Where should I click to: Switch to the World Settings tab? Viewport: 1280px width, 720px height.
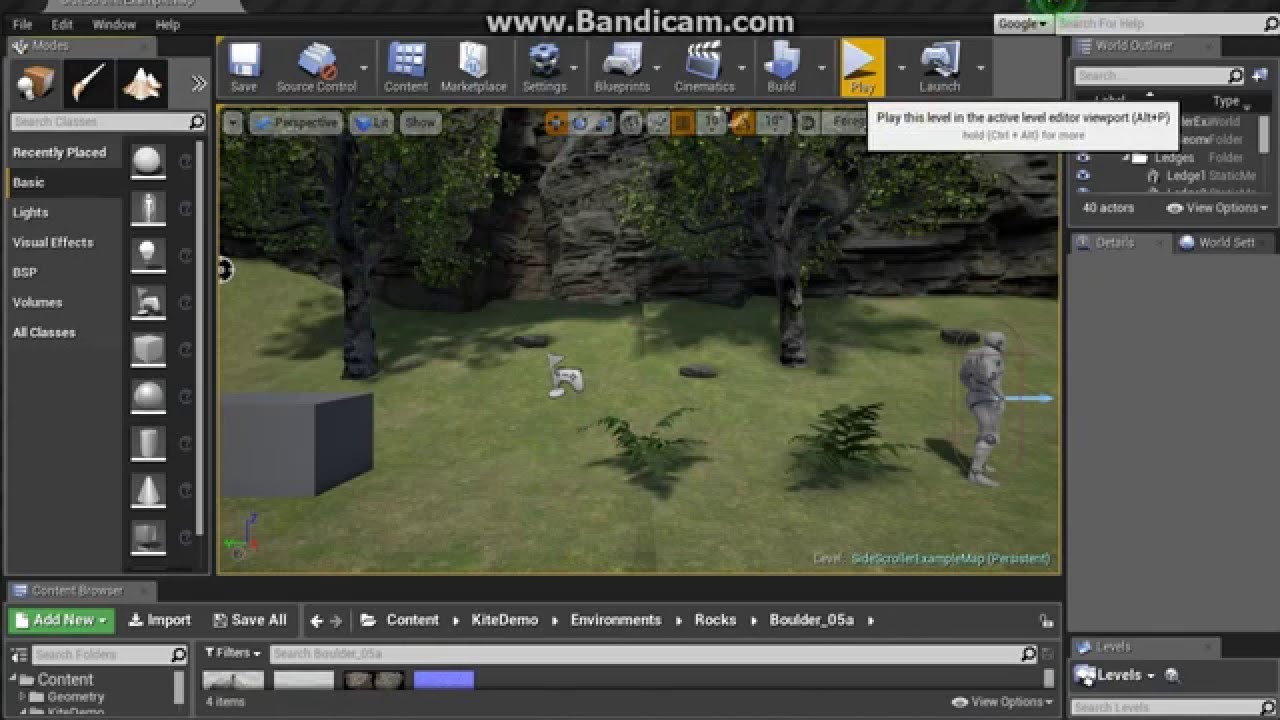(x=1225, y=242)
